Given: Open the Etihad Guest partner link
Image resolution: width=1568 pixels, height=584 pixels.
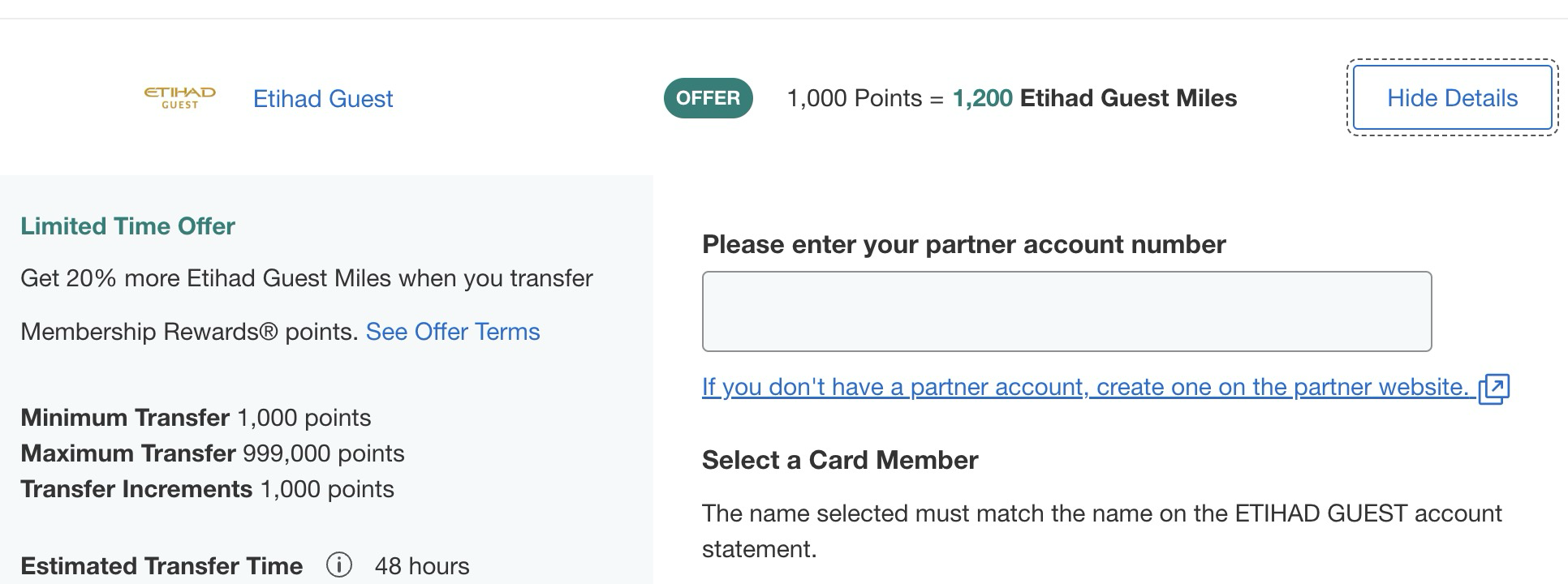Looking at the screenshot, I should (323, 99).
